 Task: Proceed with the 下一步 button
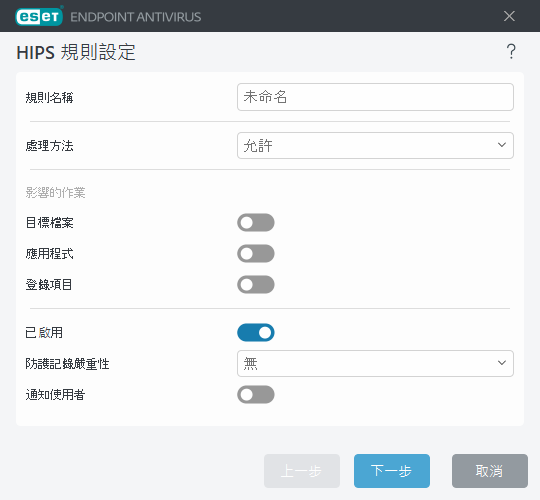click(392, 471)
